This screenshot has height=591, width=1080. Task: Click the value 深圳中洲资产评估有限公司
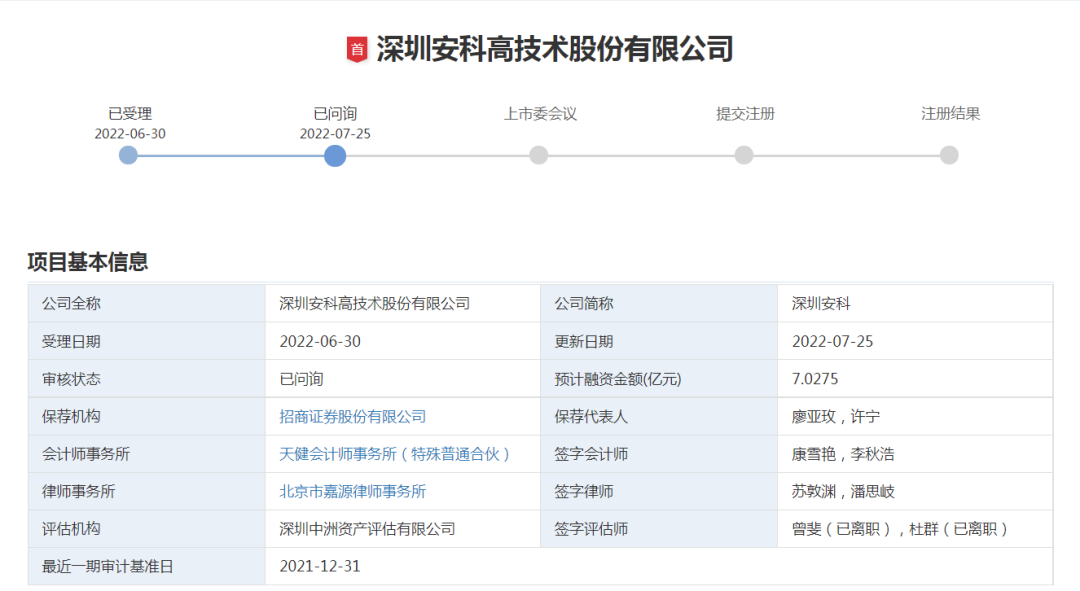point(368,529)
